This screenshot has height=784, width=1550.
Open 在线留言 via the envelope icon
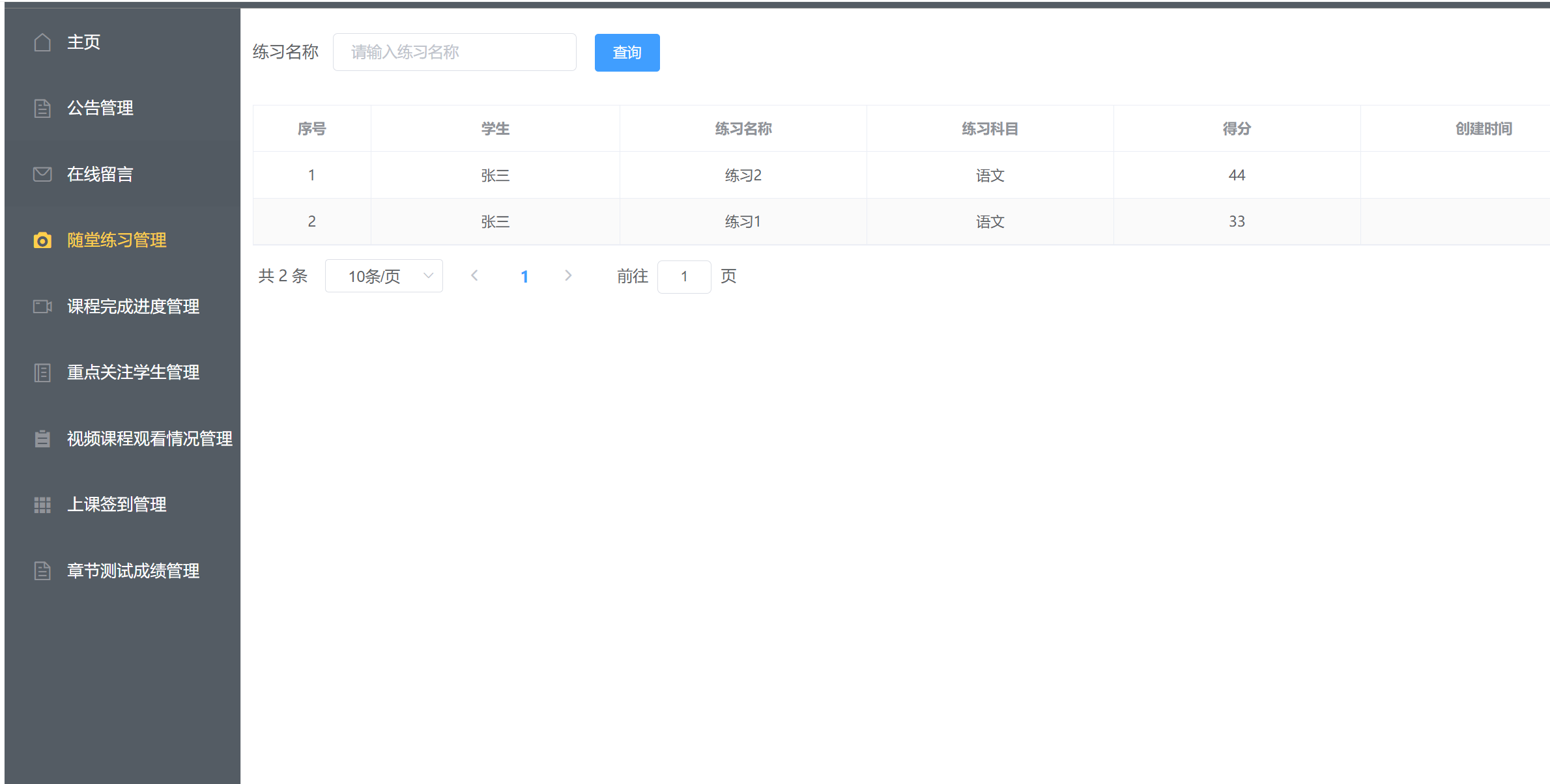point(42,174)
